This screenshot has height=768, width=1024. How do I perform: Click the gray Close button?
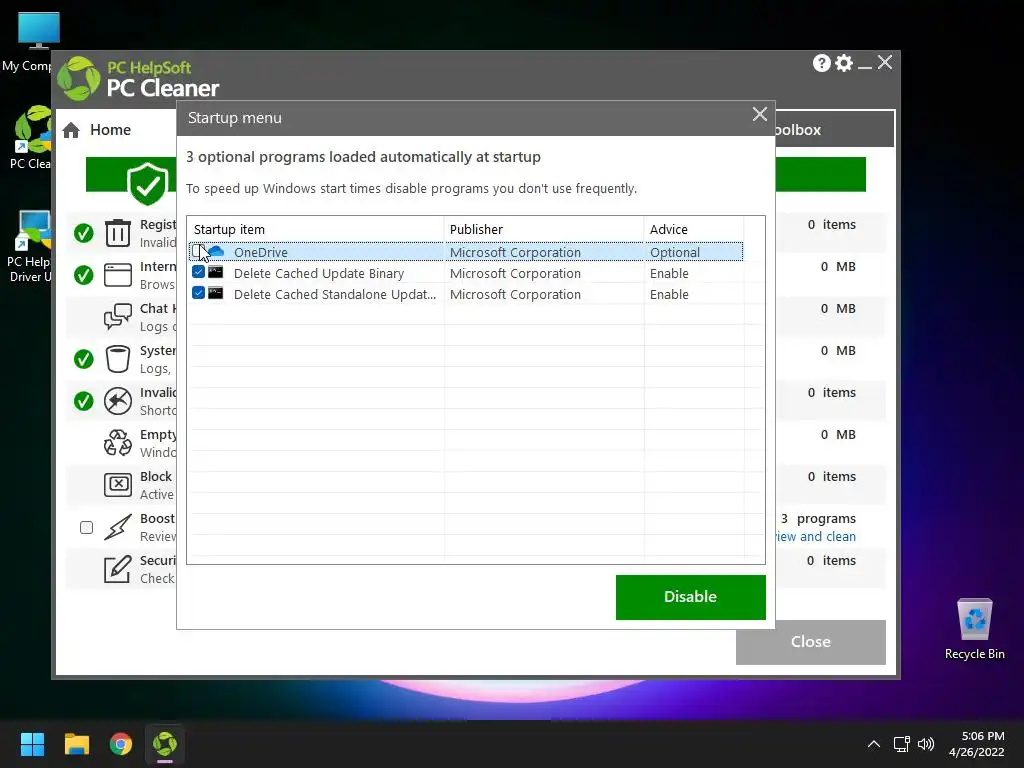pos(810,642)
